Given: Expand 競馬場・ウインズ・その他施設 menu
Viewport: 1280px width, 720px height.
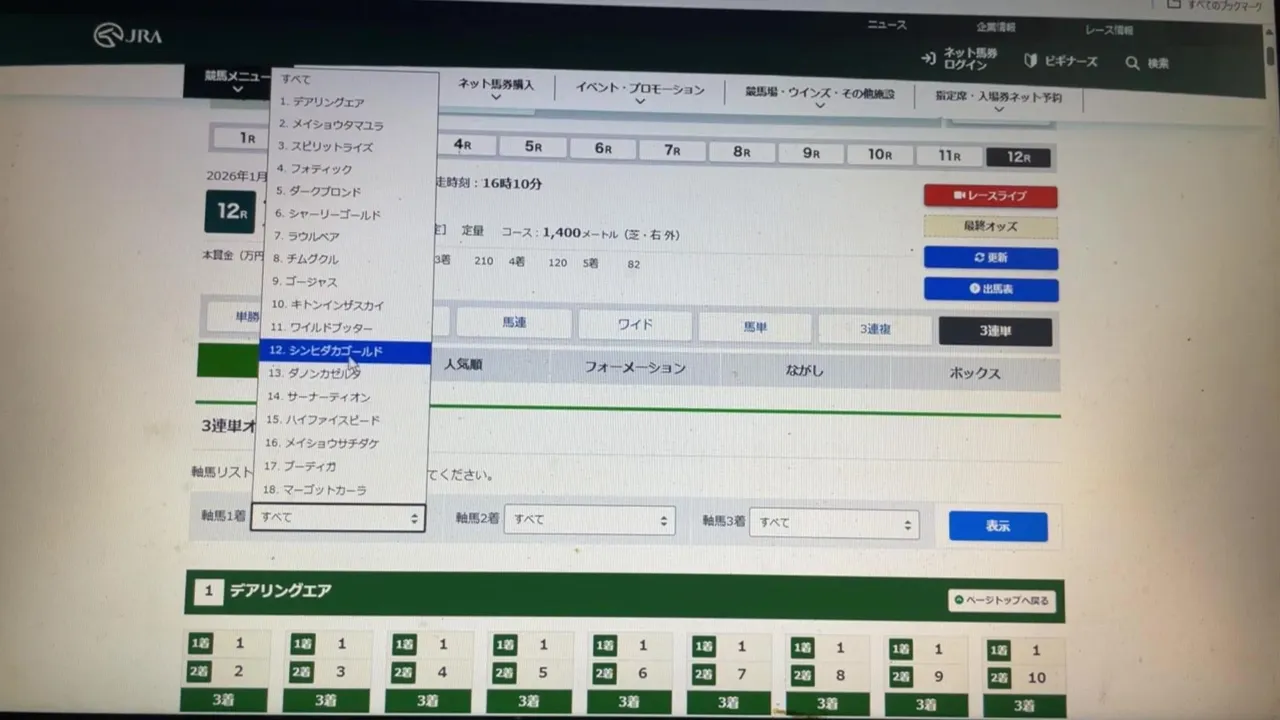Looking at the screenshot, I should pos(819,96).
